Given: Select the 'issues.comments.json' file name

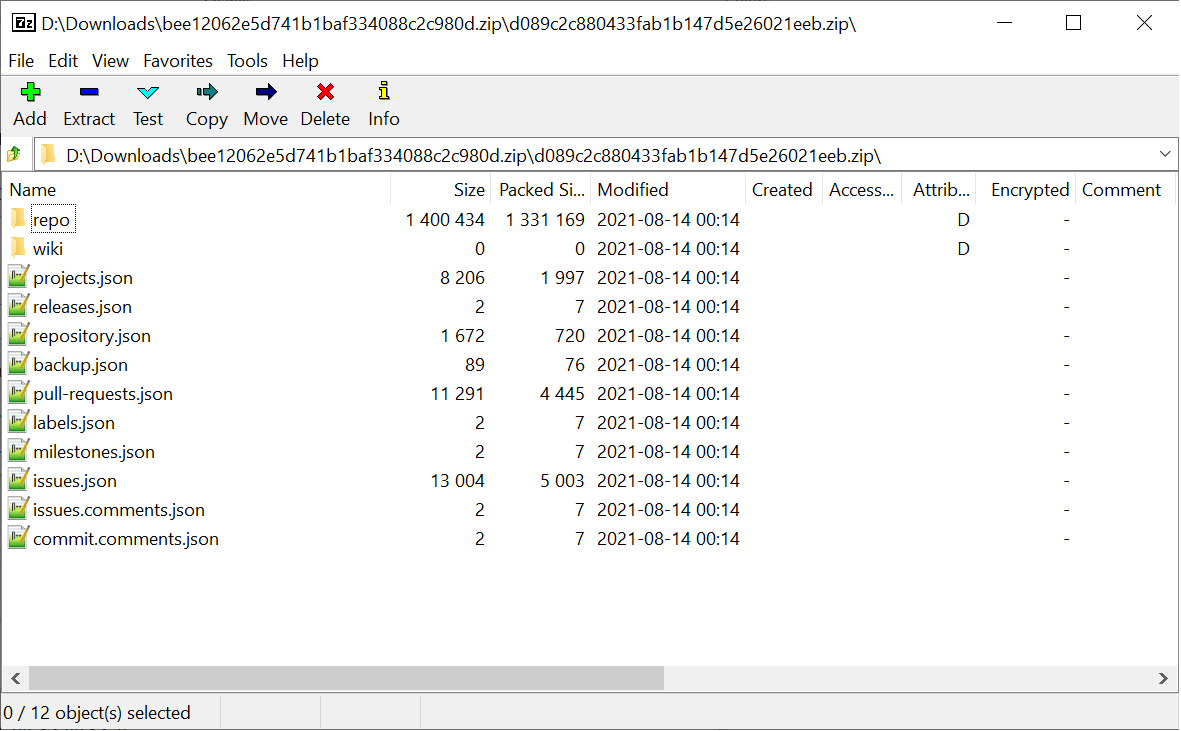Looking at the screenshot, I should tap(119, 510).
